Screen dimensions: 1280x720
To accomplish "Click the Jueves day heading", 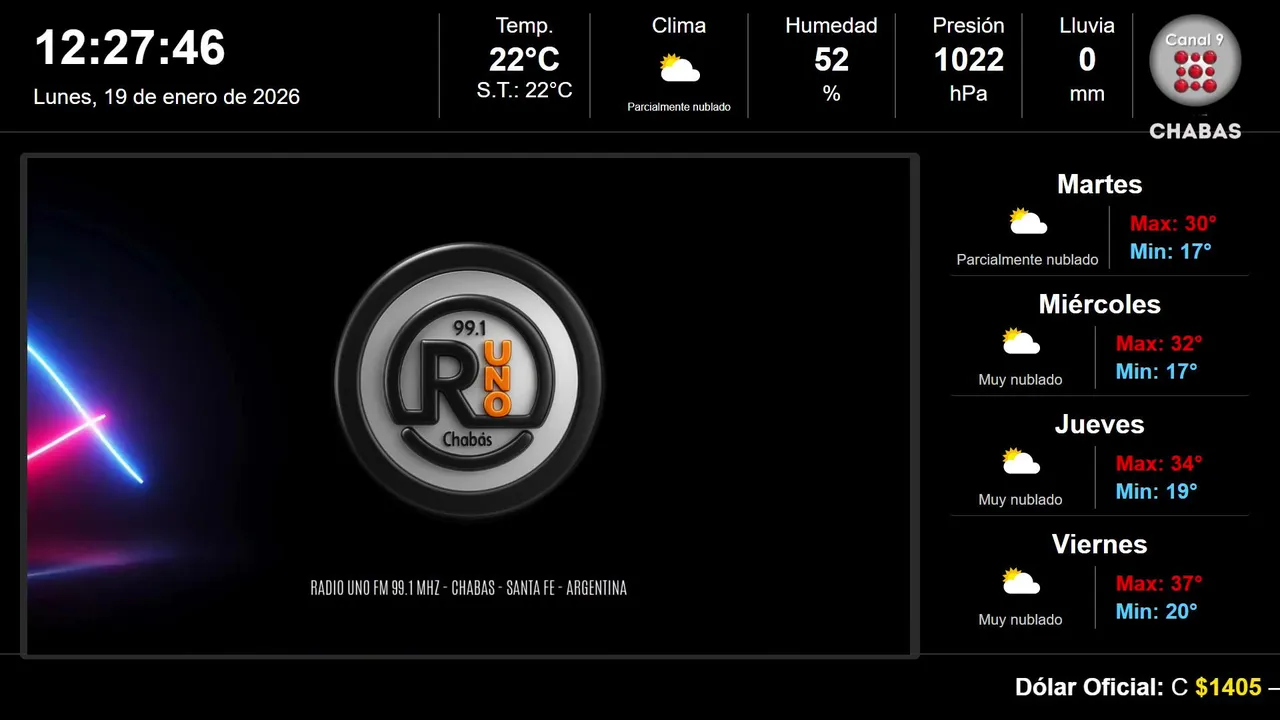I will [1099, 424].
